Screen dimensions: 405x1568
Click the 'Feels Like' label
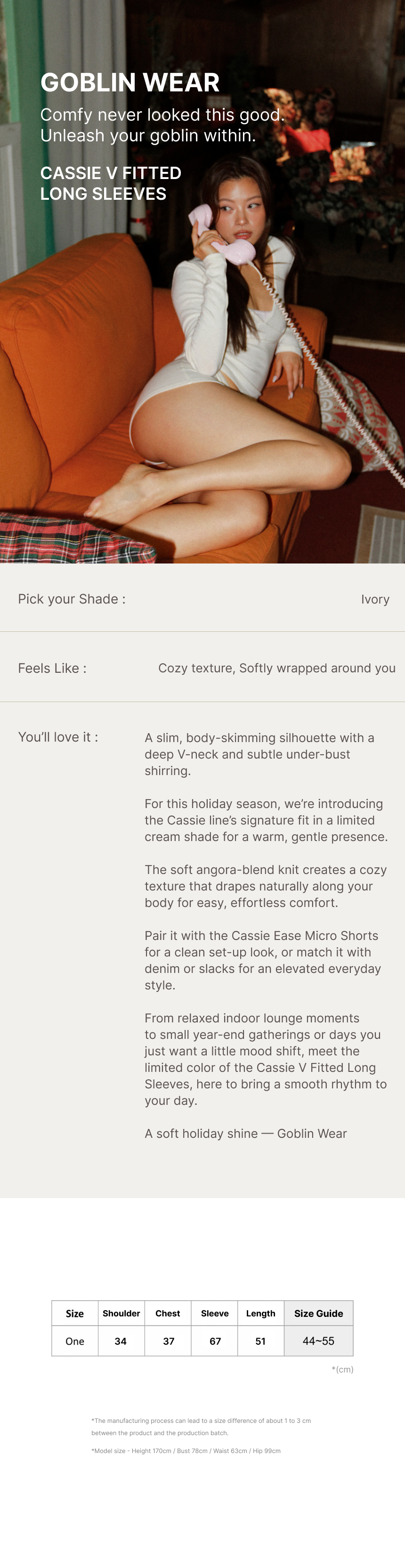coord(52,669)
